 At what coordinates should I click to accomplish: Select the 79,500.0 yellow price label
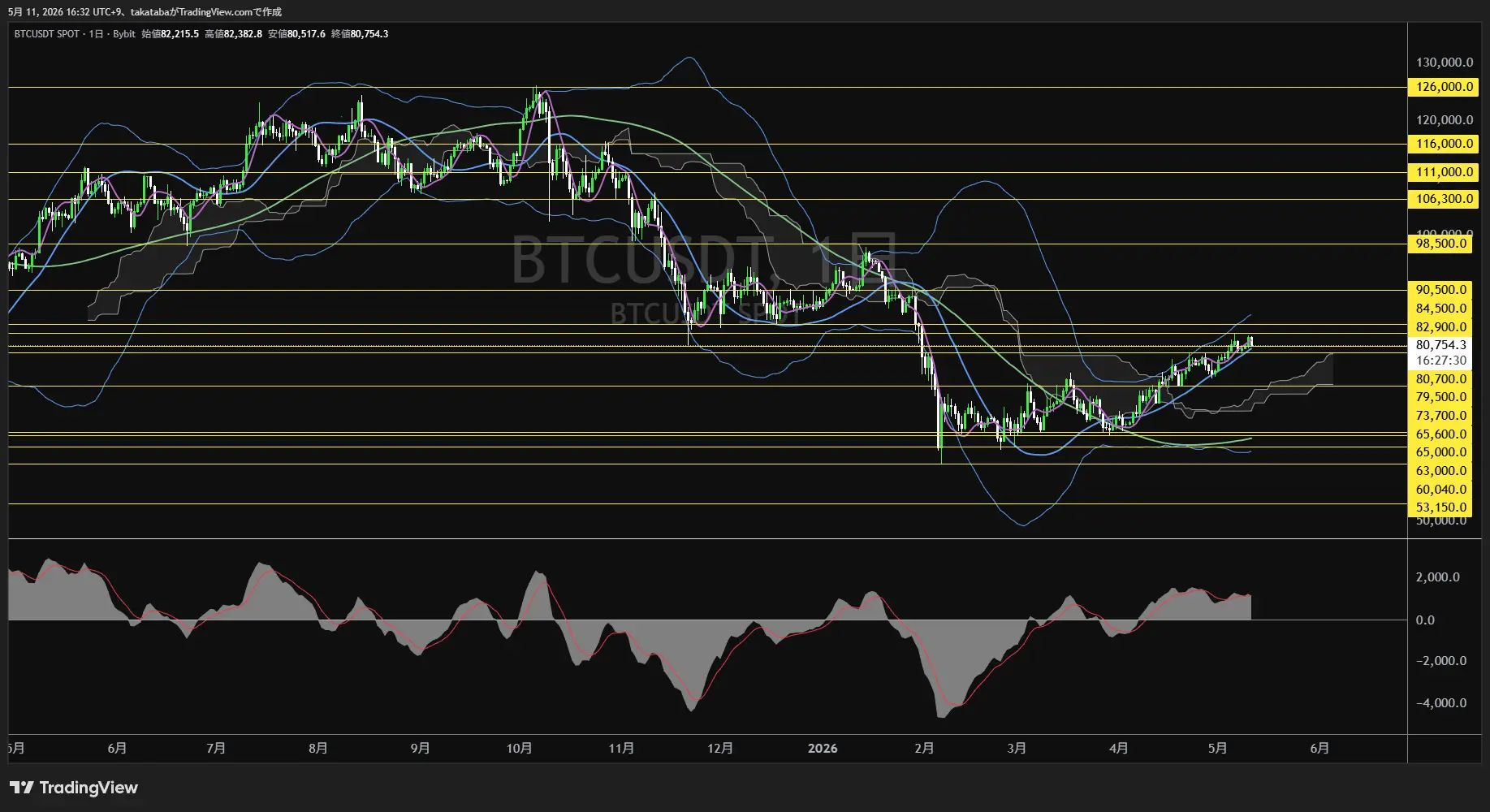tap(1440, 397)
